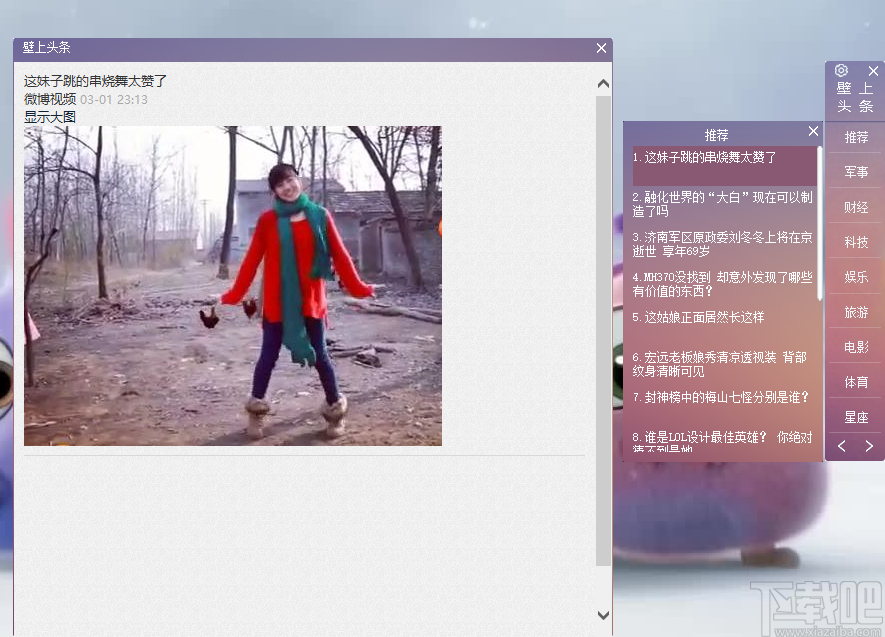This screenshot has width=885, height=637.
Task: Click the girl dancing photo thumbnail
Action: [x=233, y=285]
